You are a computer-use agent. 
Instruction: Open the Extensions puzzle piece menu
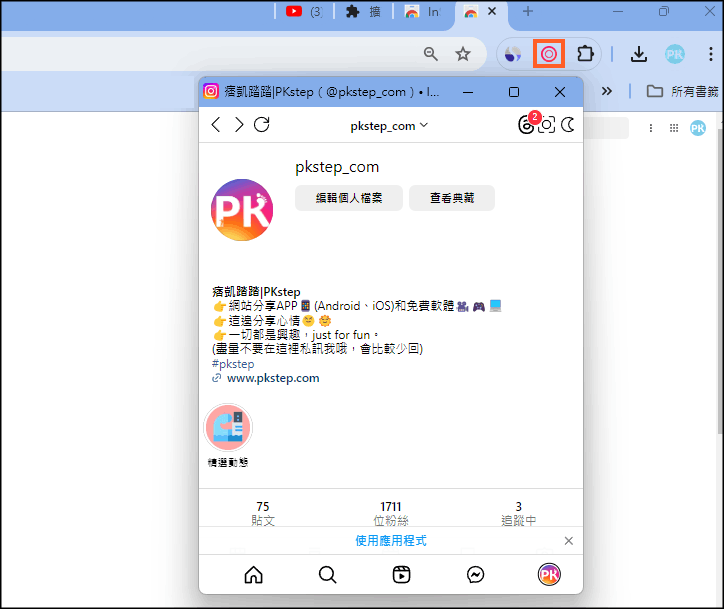[x=585, y=54]
